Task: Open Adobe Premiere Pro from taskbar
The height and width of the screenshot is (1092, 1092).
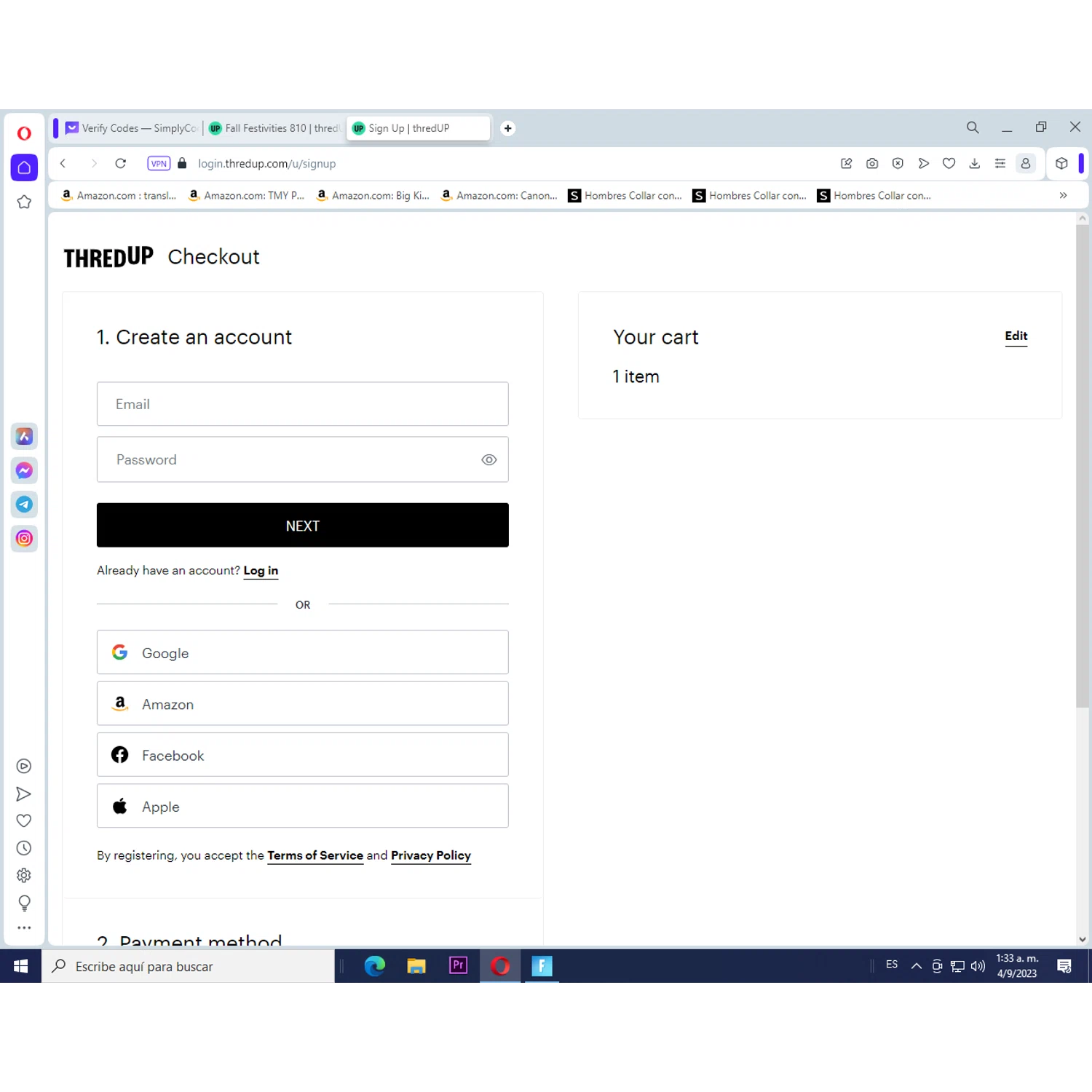Action: click(459, 966)
